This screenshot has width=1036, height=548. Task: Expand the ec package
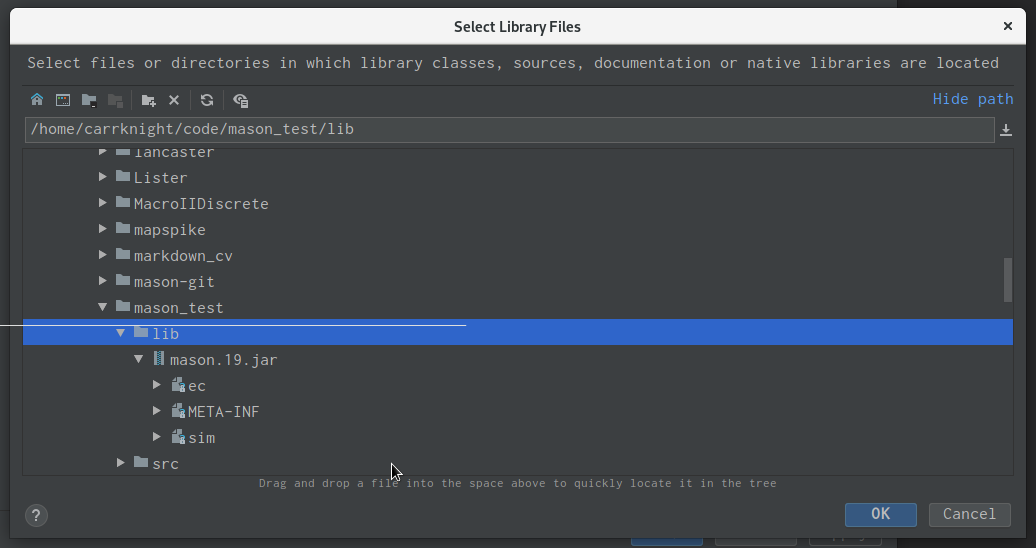point(157,385)
